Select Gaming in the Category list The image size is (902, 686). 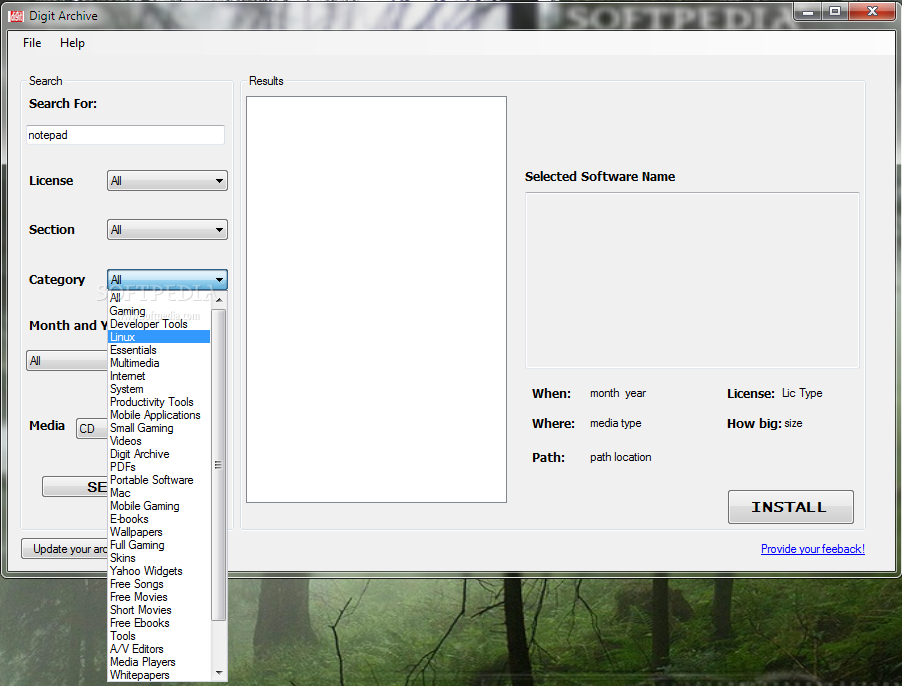(159, 311)
